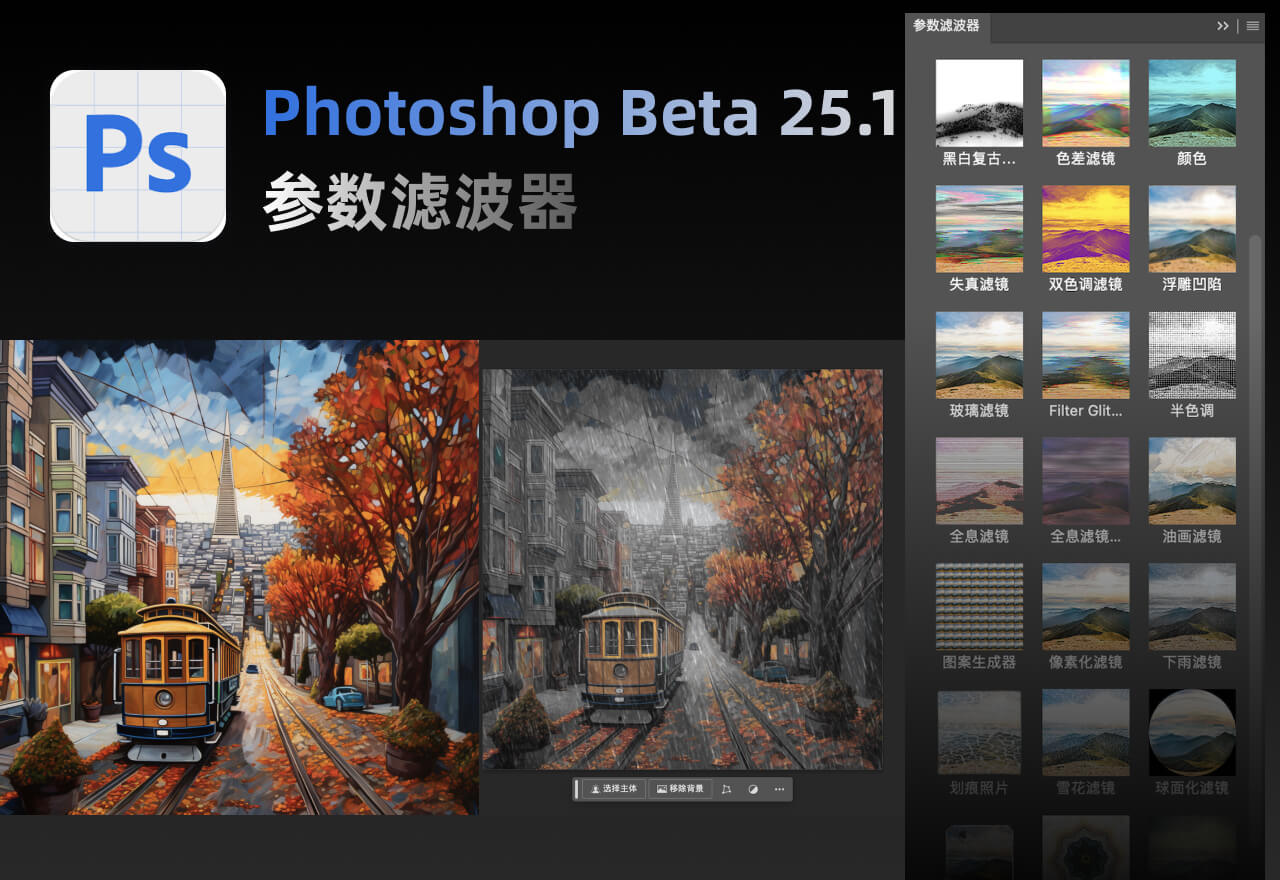
Task: Apply the 半色调 halftone filter icon
Action: [x=1192, y=355]
